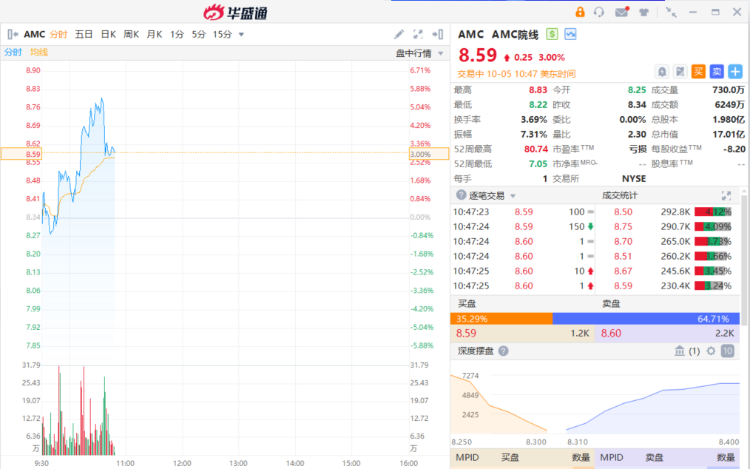Click the AMC院线 stock name
Image resolution: width=750 pixels, height=469 pixels.
(515, 34)
